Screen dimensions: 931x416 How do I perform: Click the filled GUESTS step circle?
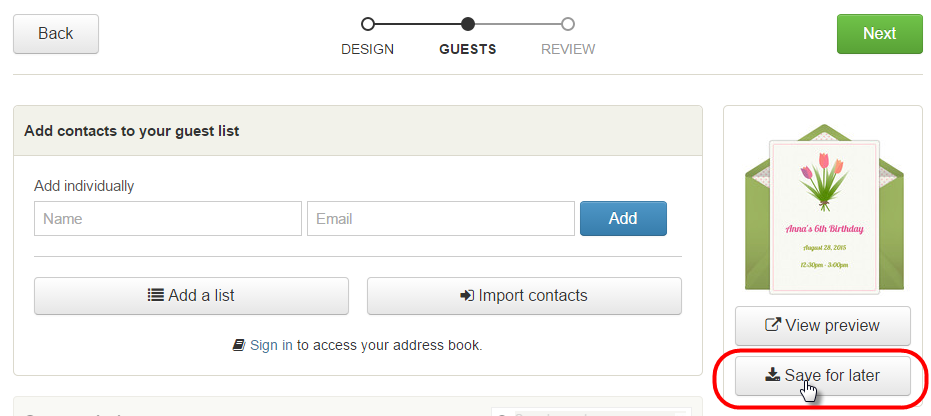pyautogui.click(x=468, y=23)
